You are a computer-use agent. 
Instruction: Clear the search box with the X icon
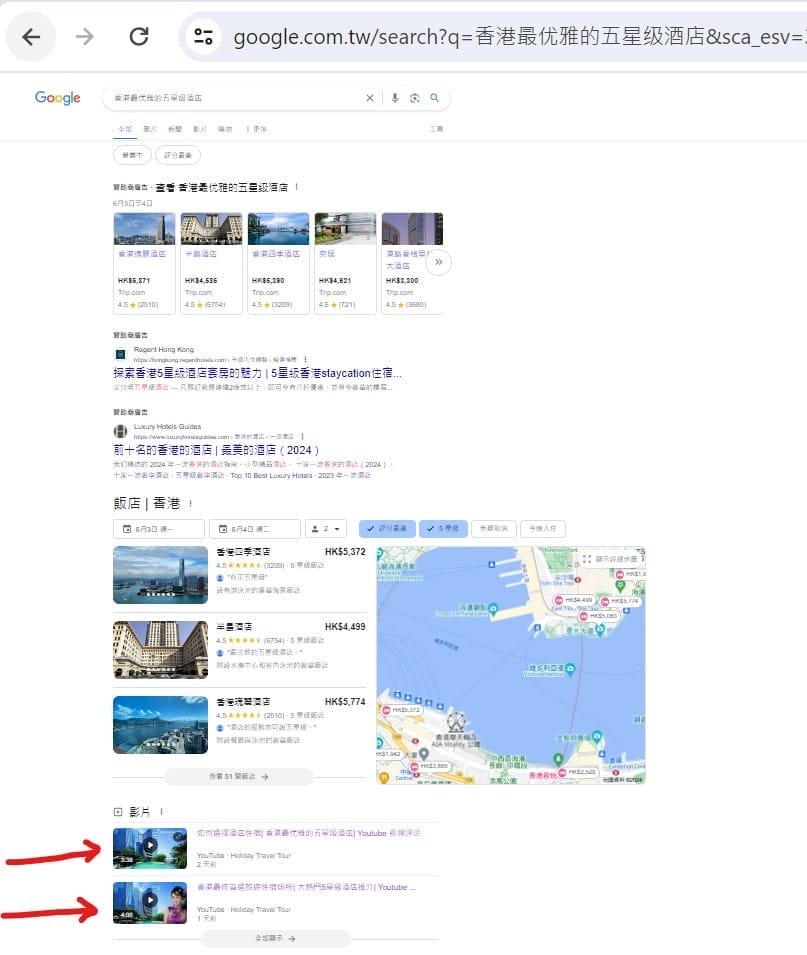[x=370, y=98]
